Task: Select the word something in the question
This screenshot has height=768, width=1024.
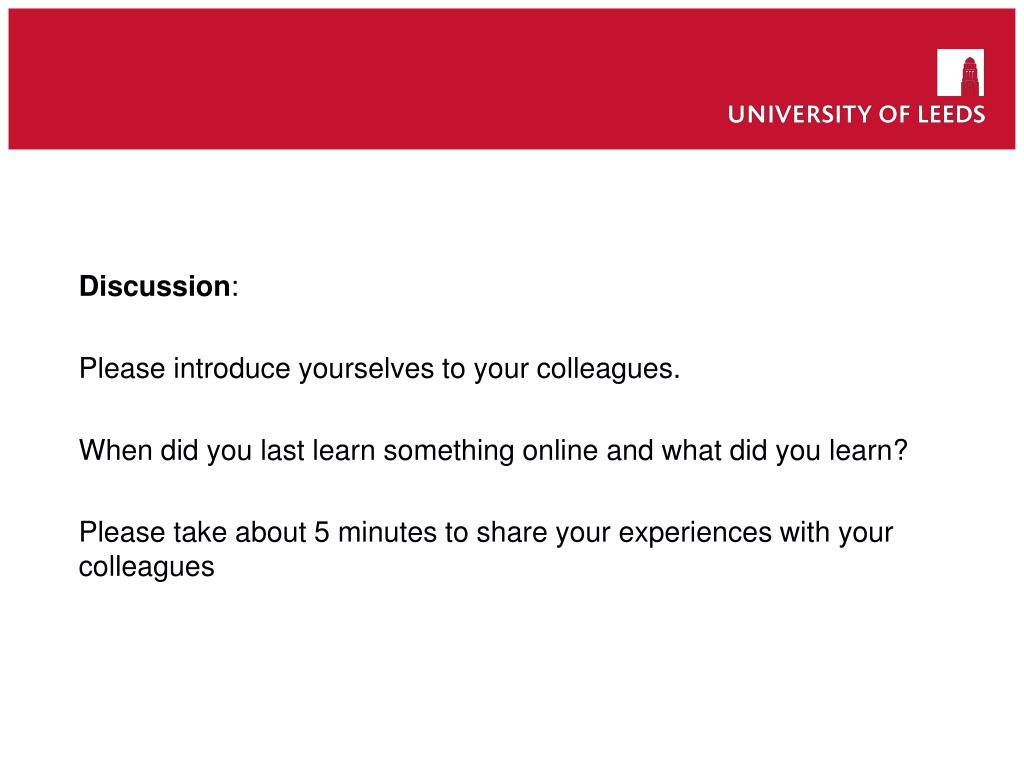Action: coord(449,451)
